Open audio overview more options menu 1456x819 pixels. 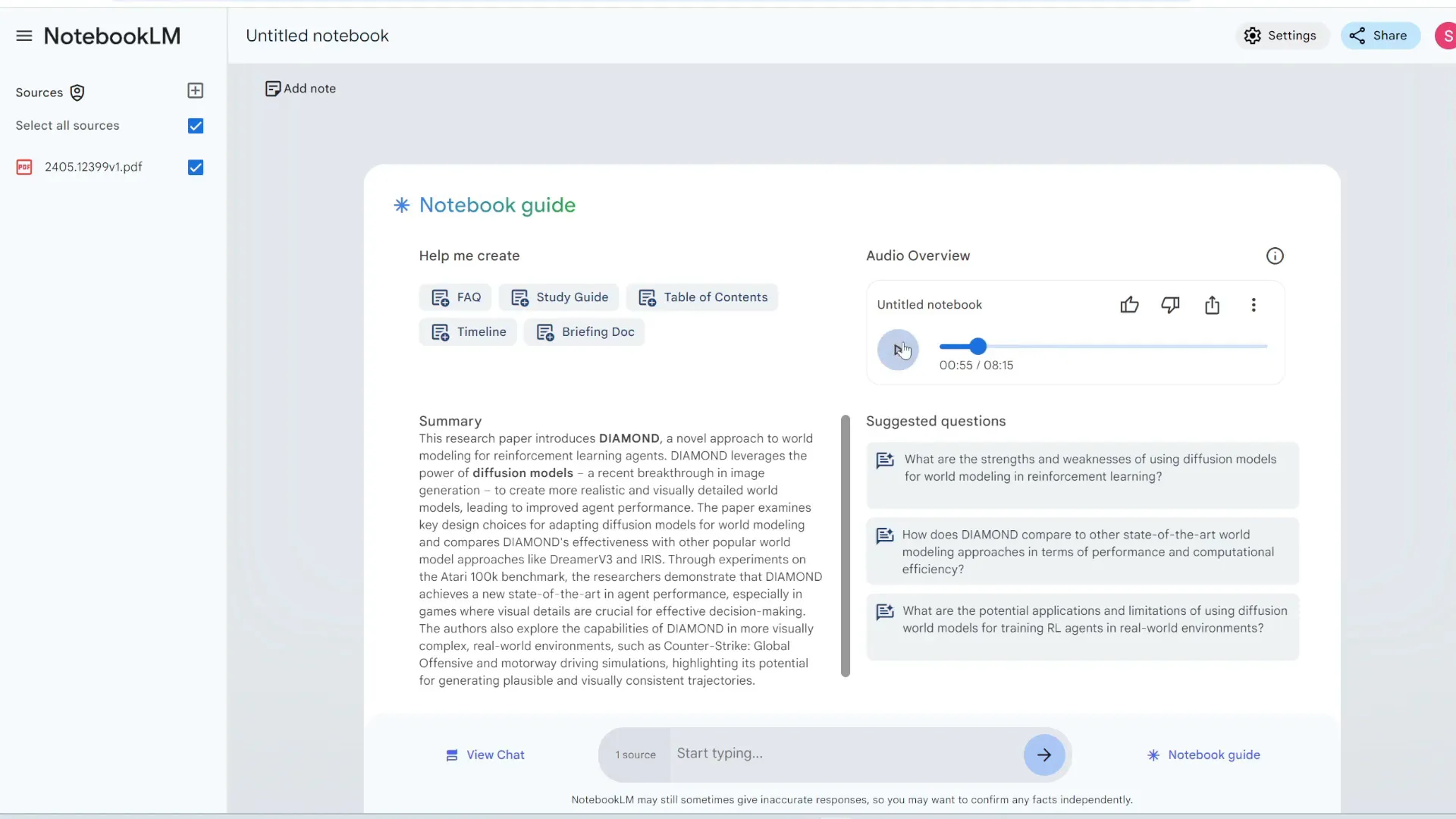[1254, 305]
